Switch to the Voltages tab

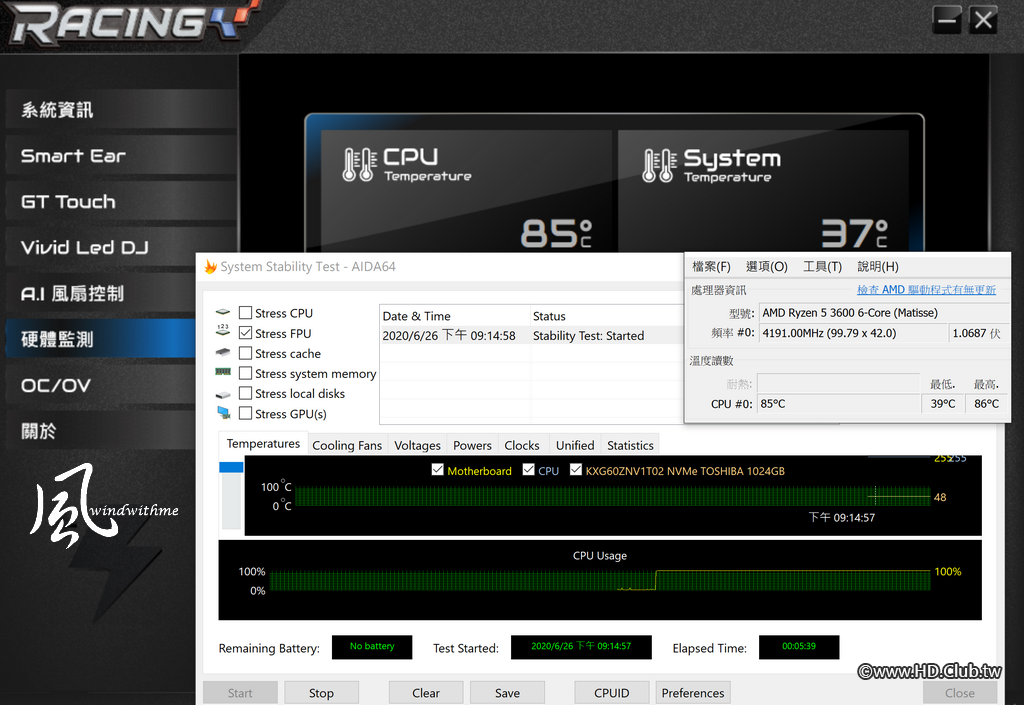(417, 445)
